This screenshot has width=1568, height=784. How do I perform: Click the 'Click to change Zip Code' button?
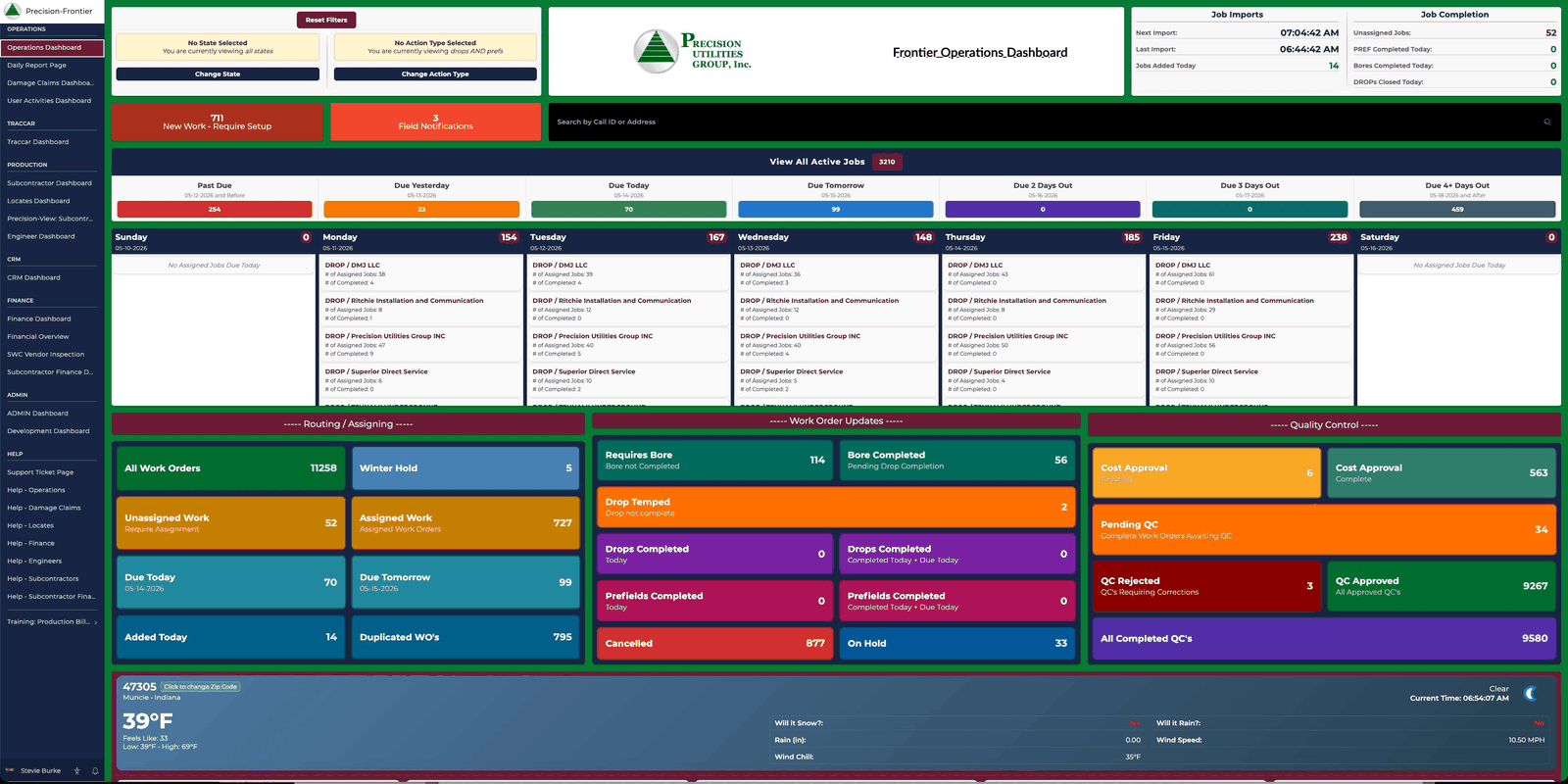pos(201,687)
